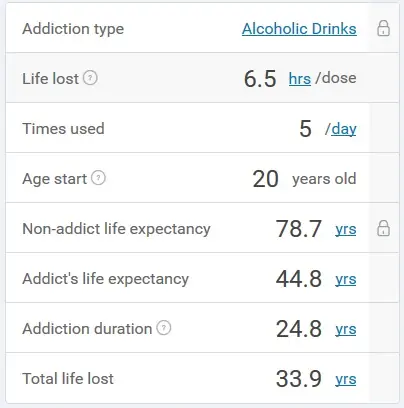This screenshot has width=404, height=408.
Task: Click the Times used row label
Action: pos(63,129)
